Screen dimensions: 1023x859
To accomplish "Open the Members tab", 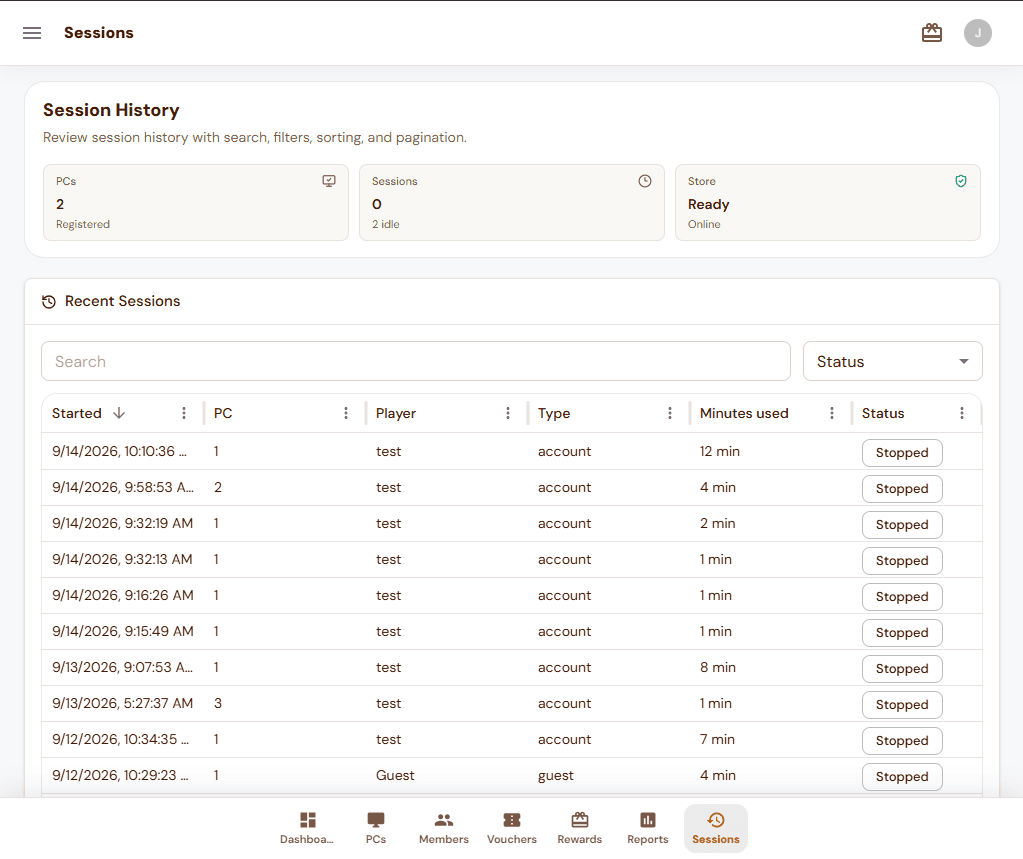I will [x=444, y=828].
